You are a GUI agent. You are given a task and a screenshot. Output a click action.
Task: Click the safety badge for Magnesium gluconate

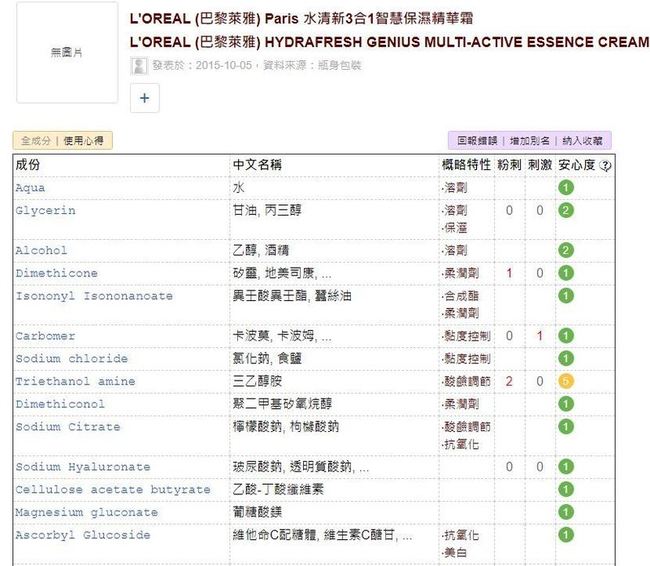566,512
